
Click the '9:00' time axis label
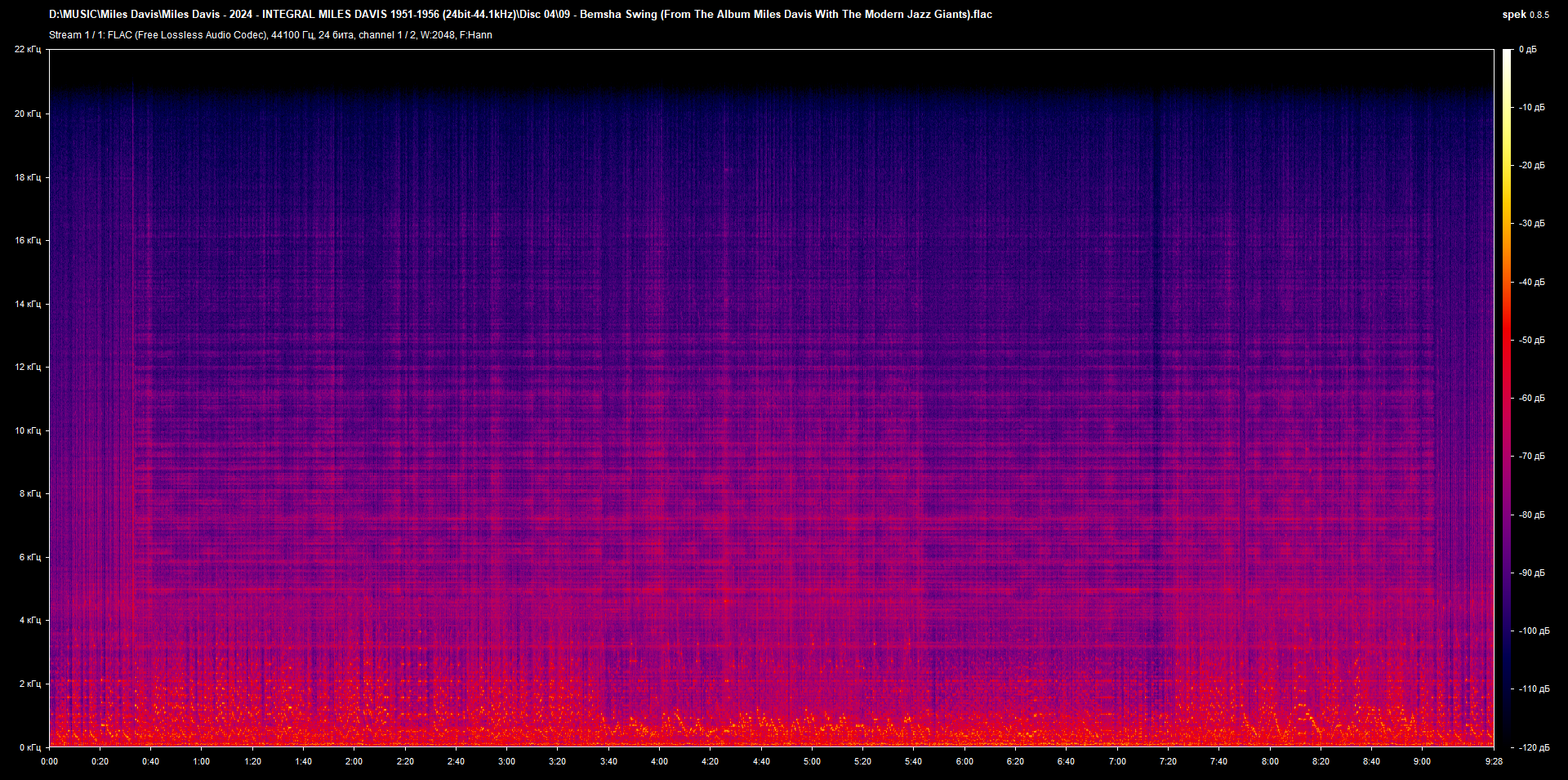(1422, 761)
